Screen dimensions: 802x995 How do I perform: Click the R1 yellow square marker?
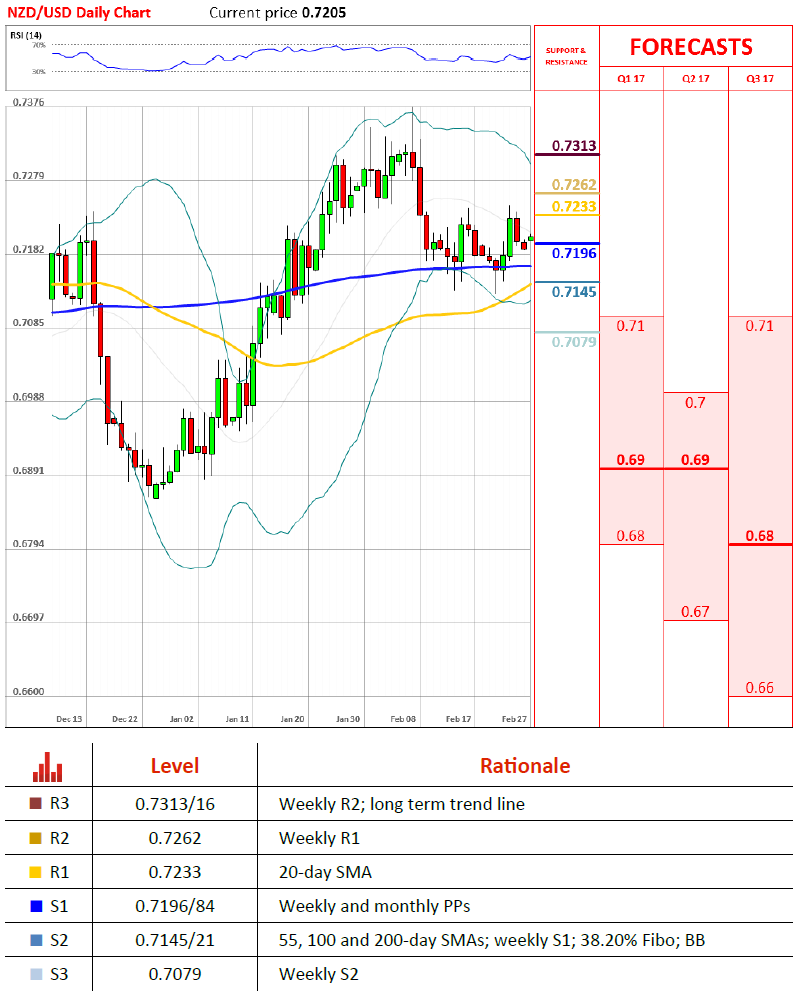36,872
